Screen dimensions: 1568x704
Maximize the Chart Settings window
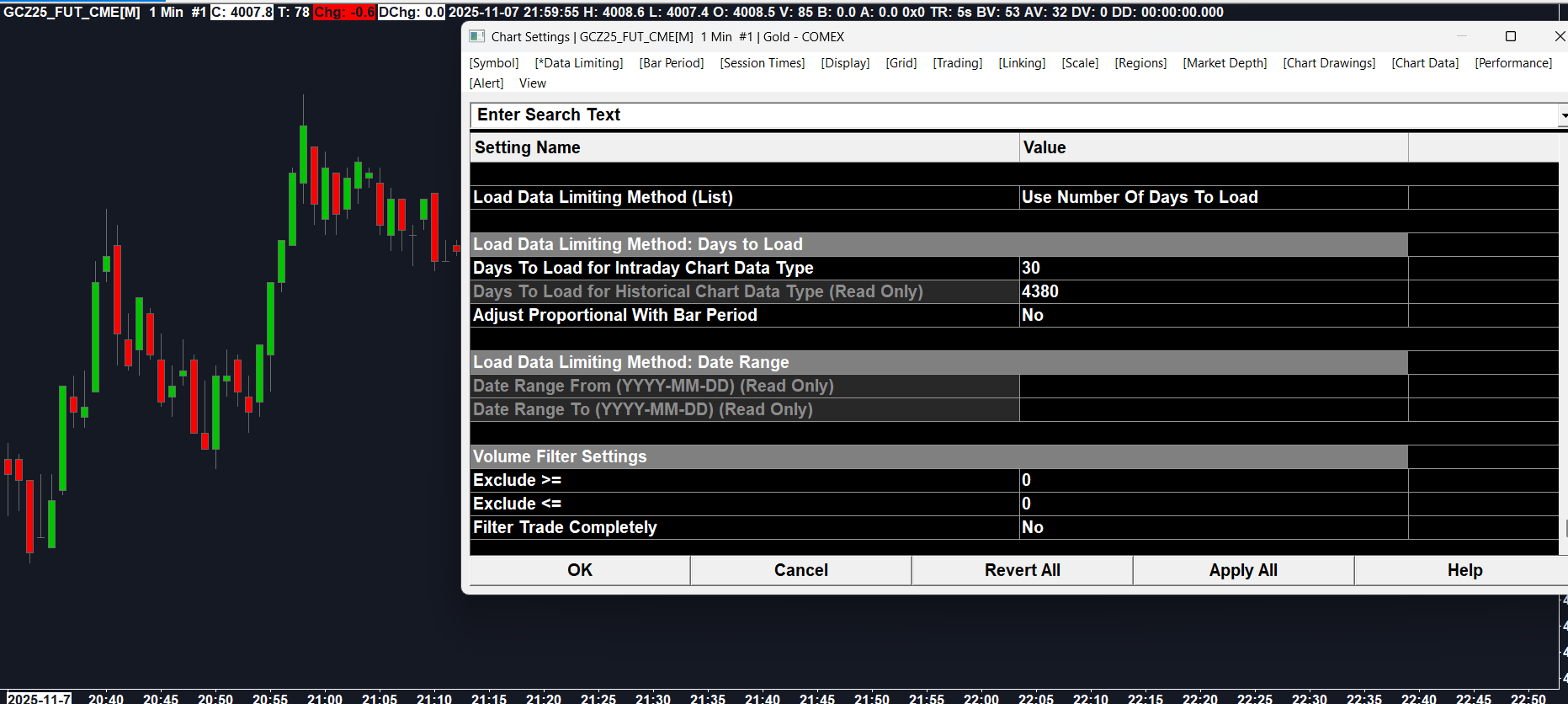pos(1511,36)
